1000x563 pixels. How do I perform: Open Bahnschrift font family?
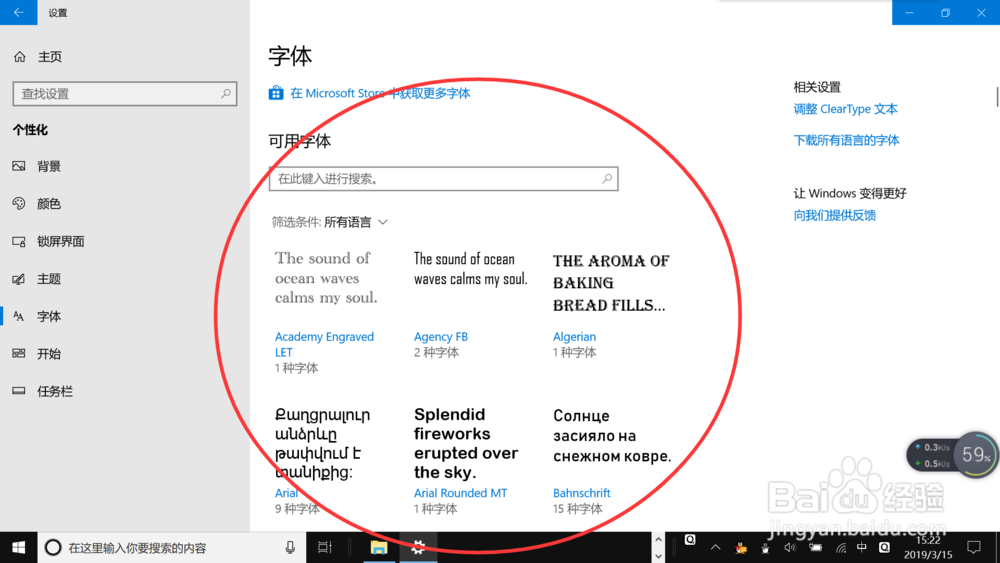click(582, 493)
